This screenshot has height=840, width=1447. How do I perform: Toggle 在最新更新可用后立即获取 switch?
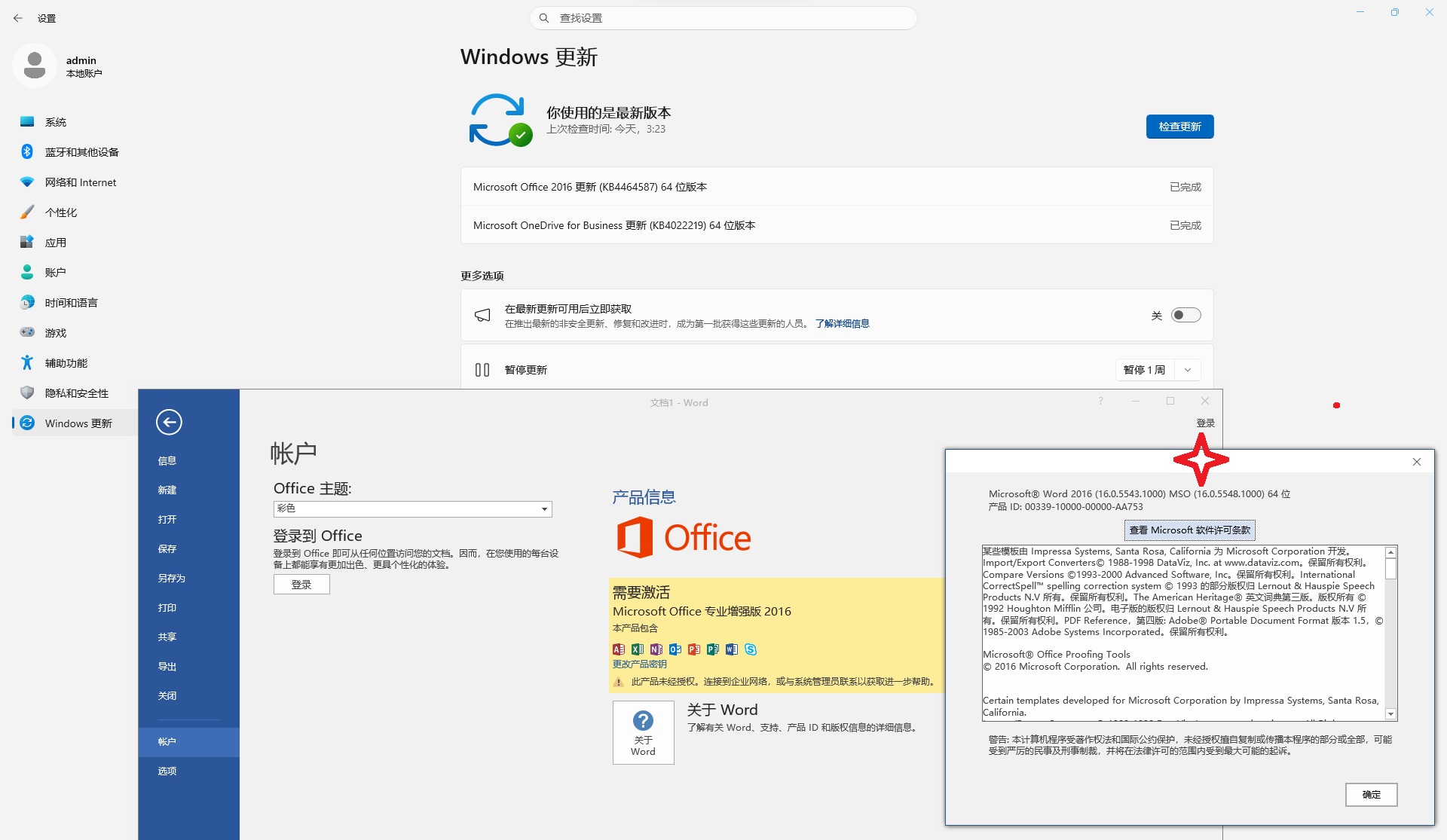pyautogui.click(x=1185, y=316)
